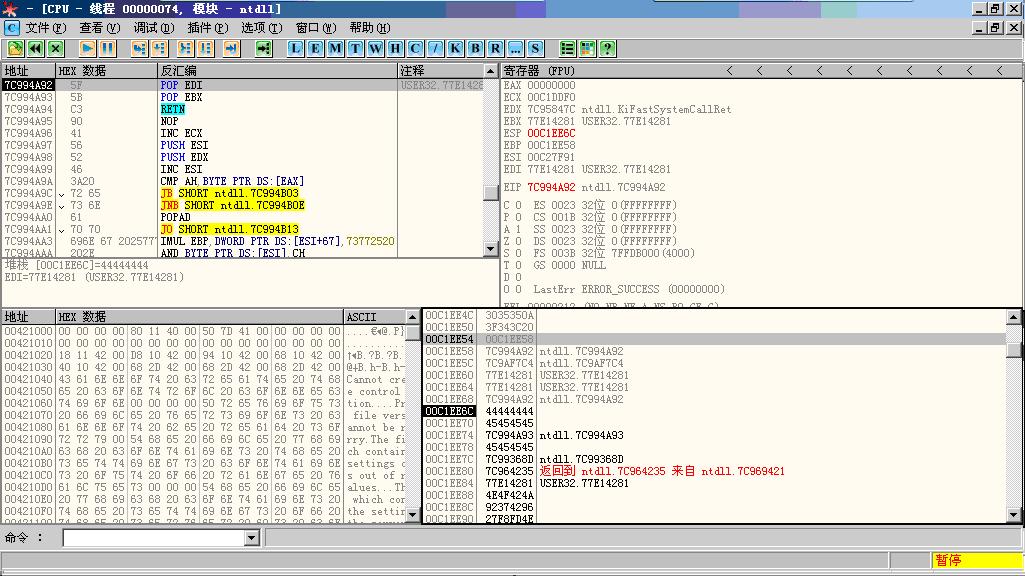Select the RETN instruction at 7C994A94
The width and height of the screenshot is (1025, 576).
pos(172,110)
